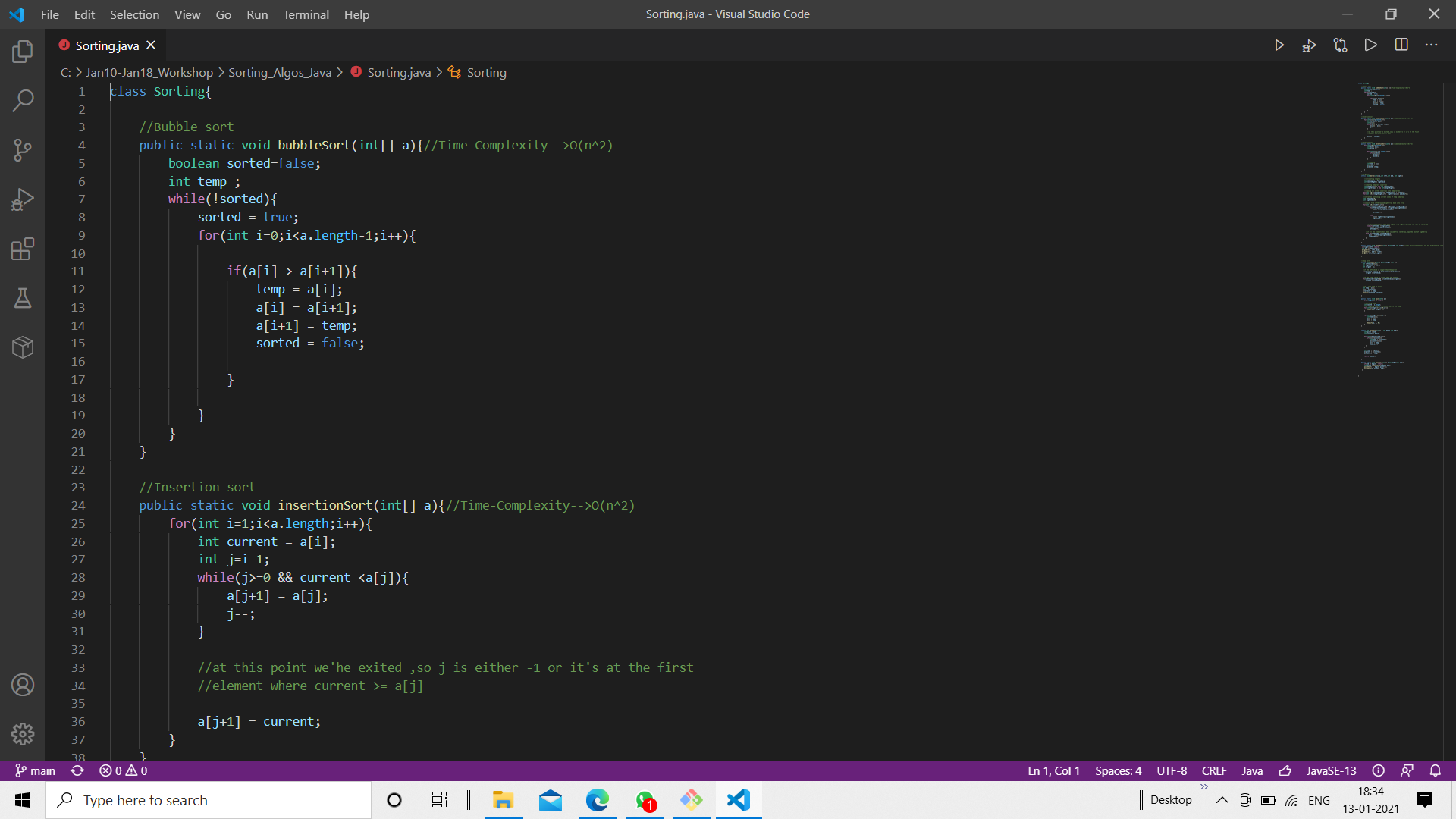Open More Actions ellipsis in editor

1431,45
